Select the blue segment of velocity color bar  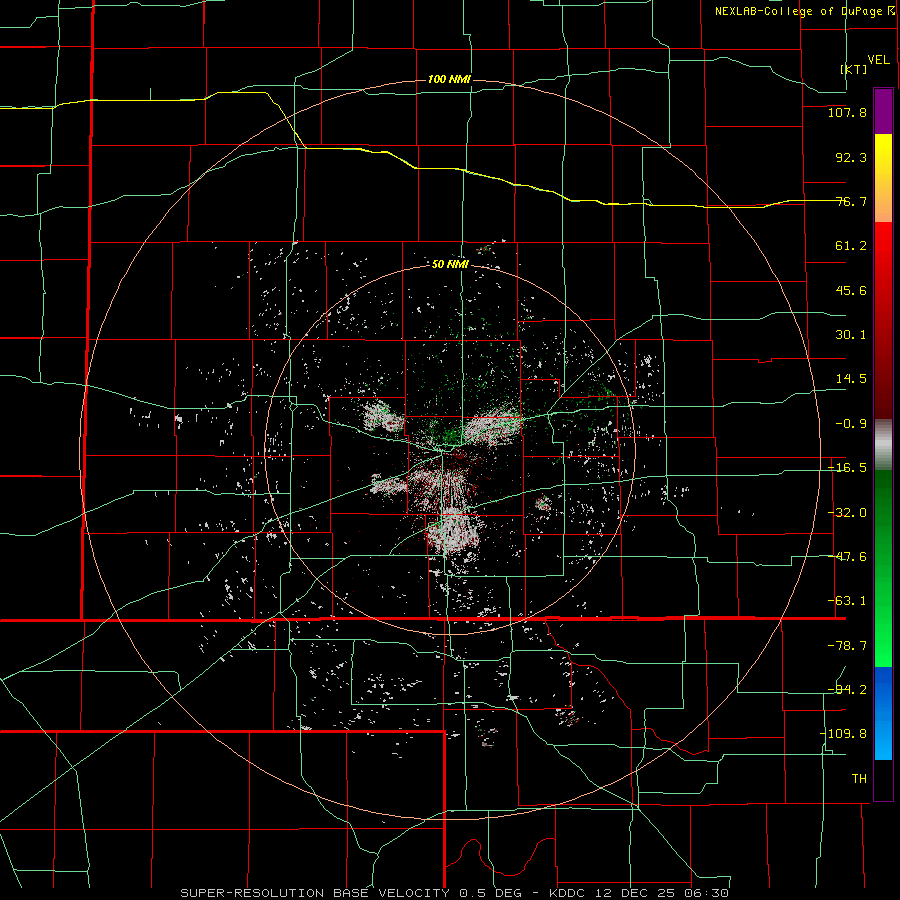click(883, 713)
